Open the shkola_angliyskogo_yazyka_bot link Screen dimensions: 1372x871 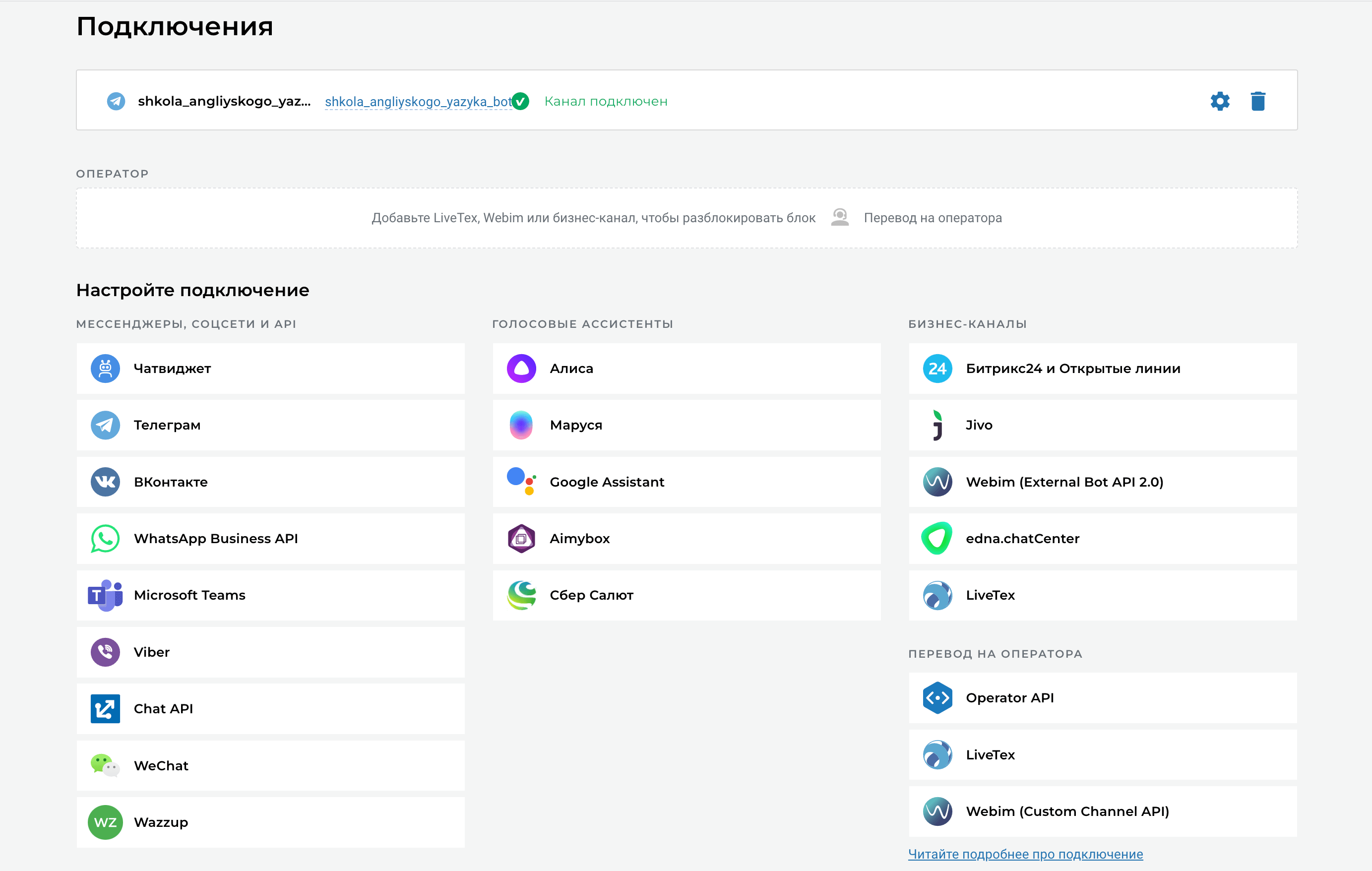click(x=418, y=101)
